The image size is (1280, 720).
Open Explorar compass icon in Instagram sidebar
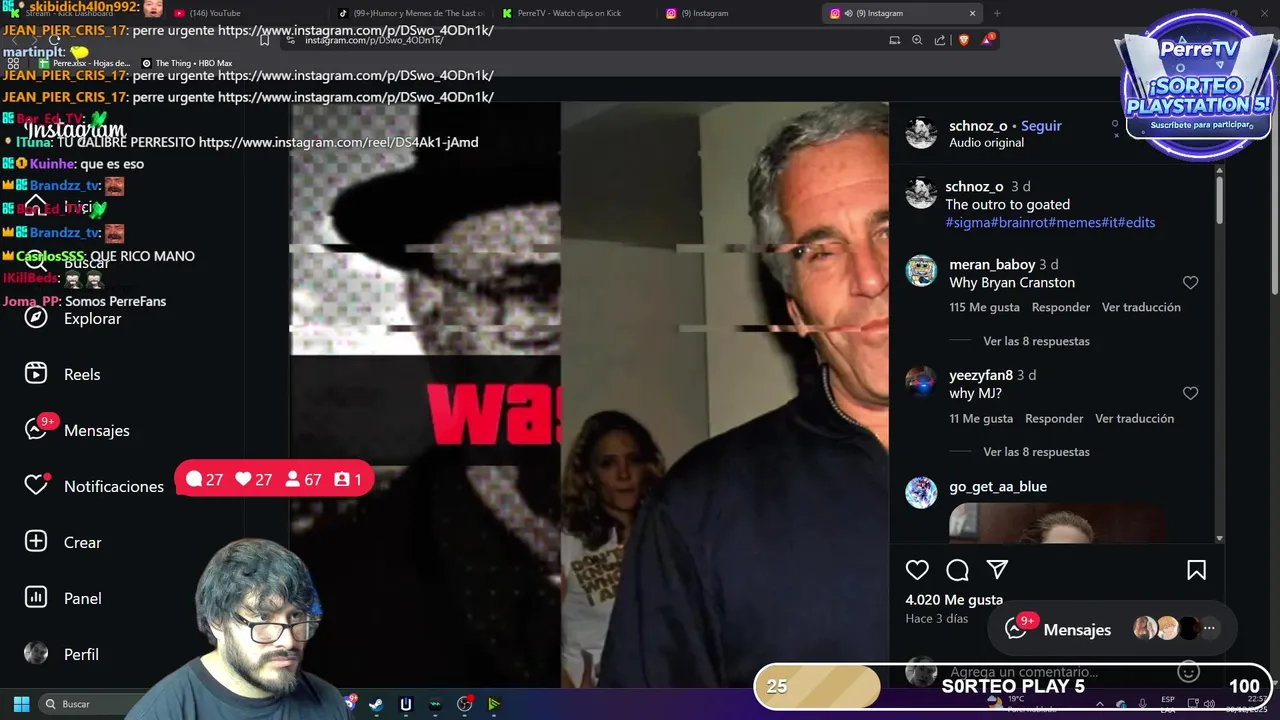tap(36, 318)
